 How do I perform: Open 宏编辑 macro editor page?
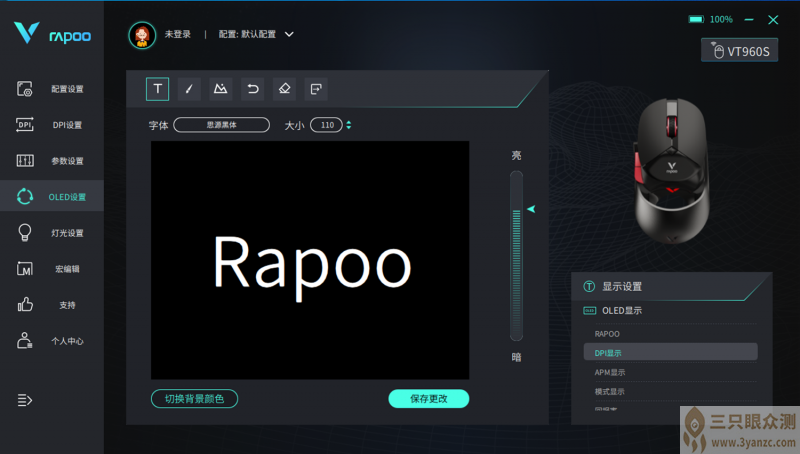tap(52, 269)
